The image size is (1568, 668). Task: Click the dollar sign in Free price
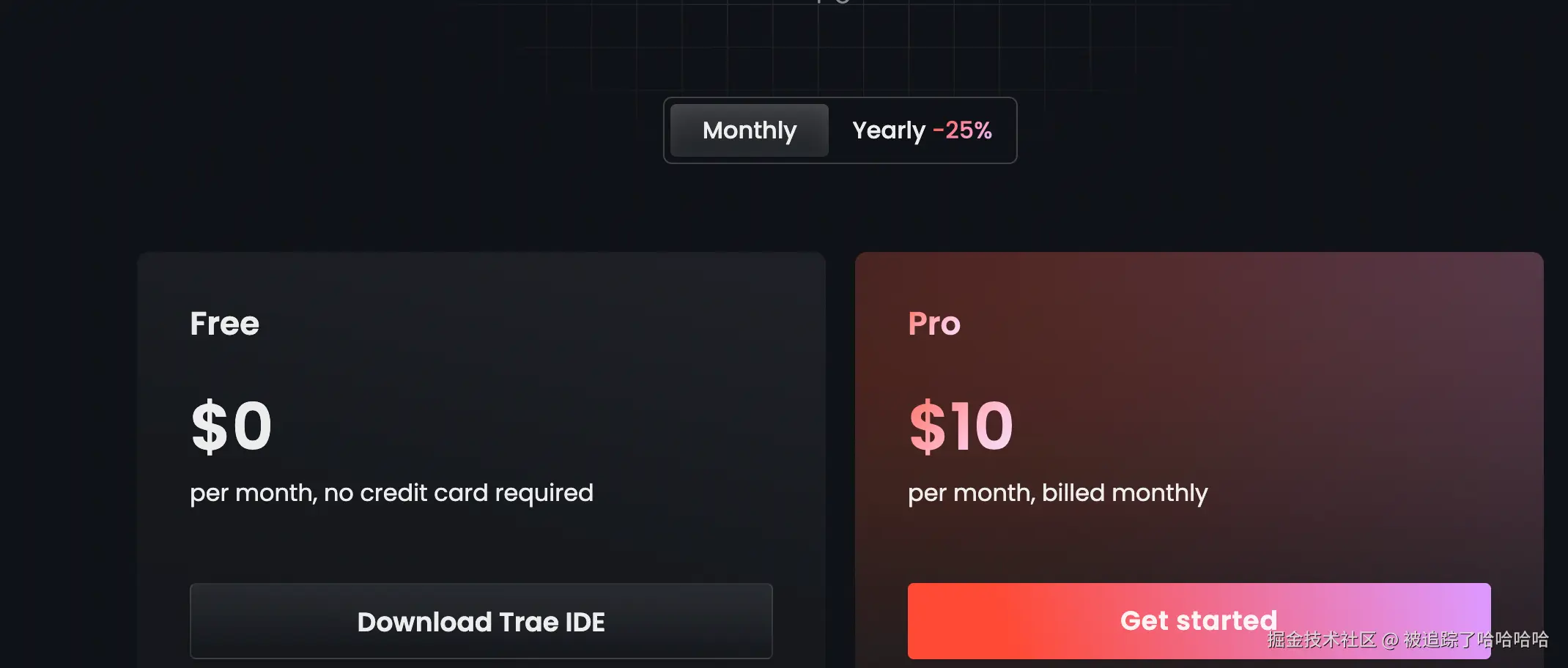210,426
